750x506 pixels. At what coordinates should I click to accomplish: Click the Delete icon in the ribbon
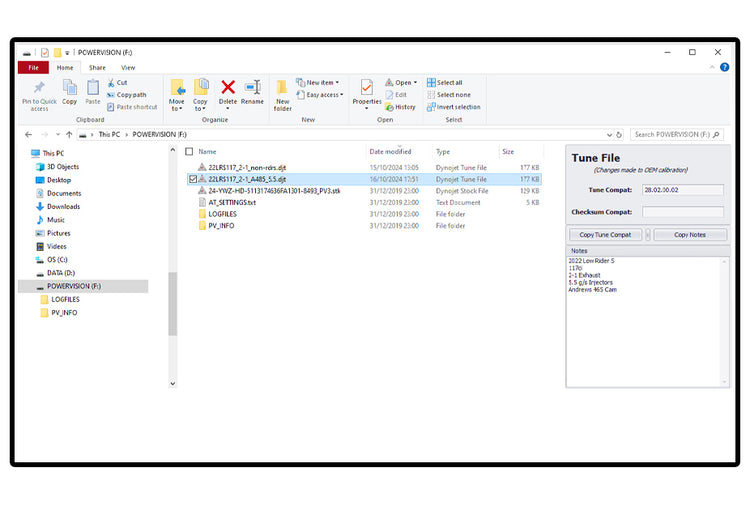pyautogui.click(x=228, y=88)
